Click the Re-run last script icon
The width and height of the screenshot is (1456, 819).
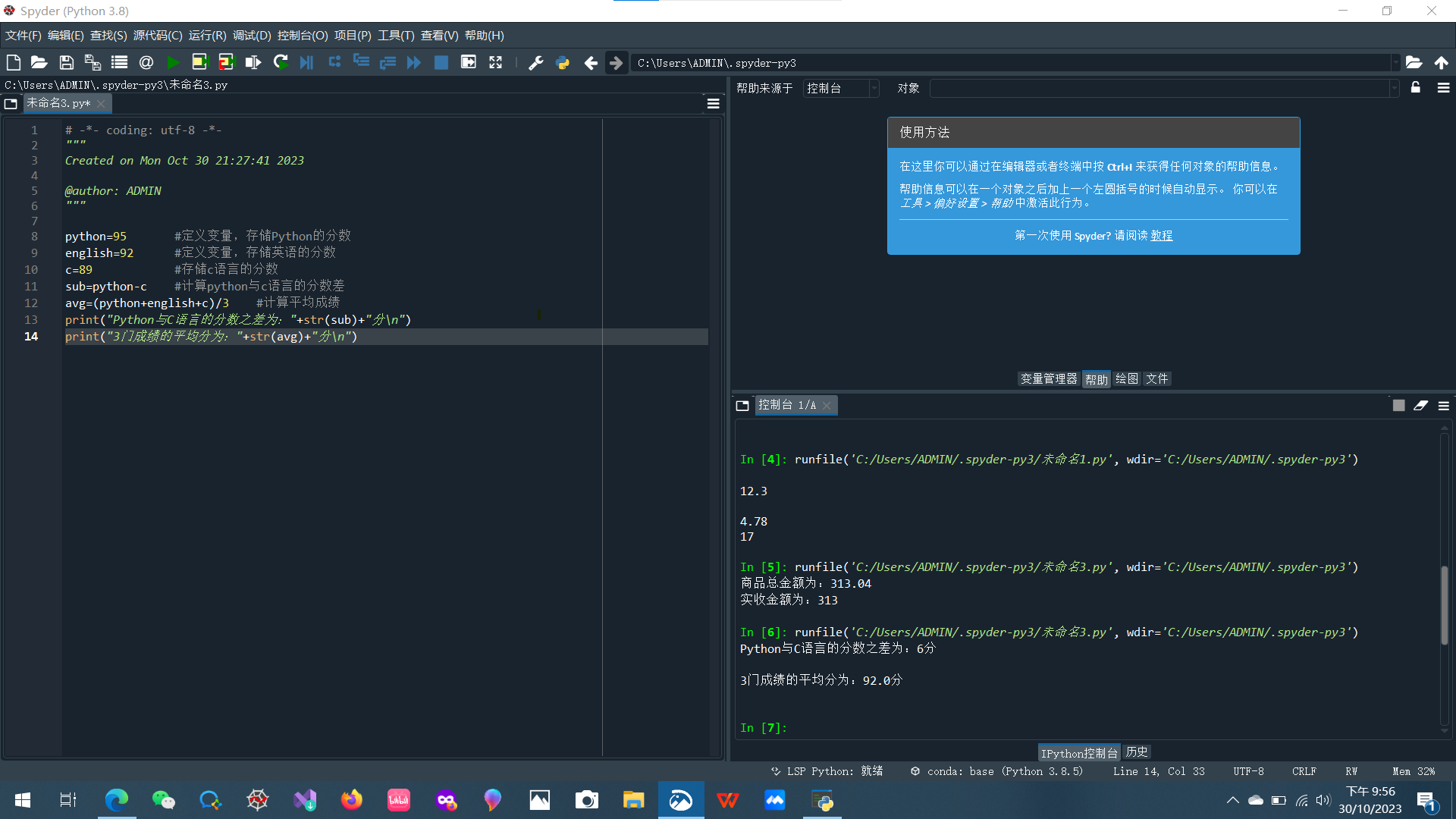(x=281, y=63)
